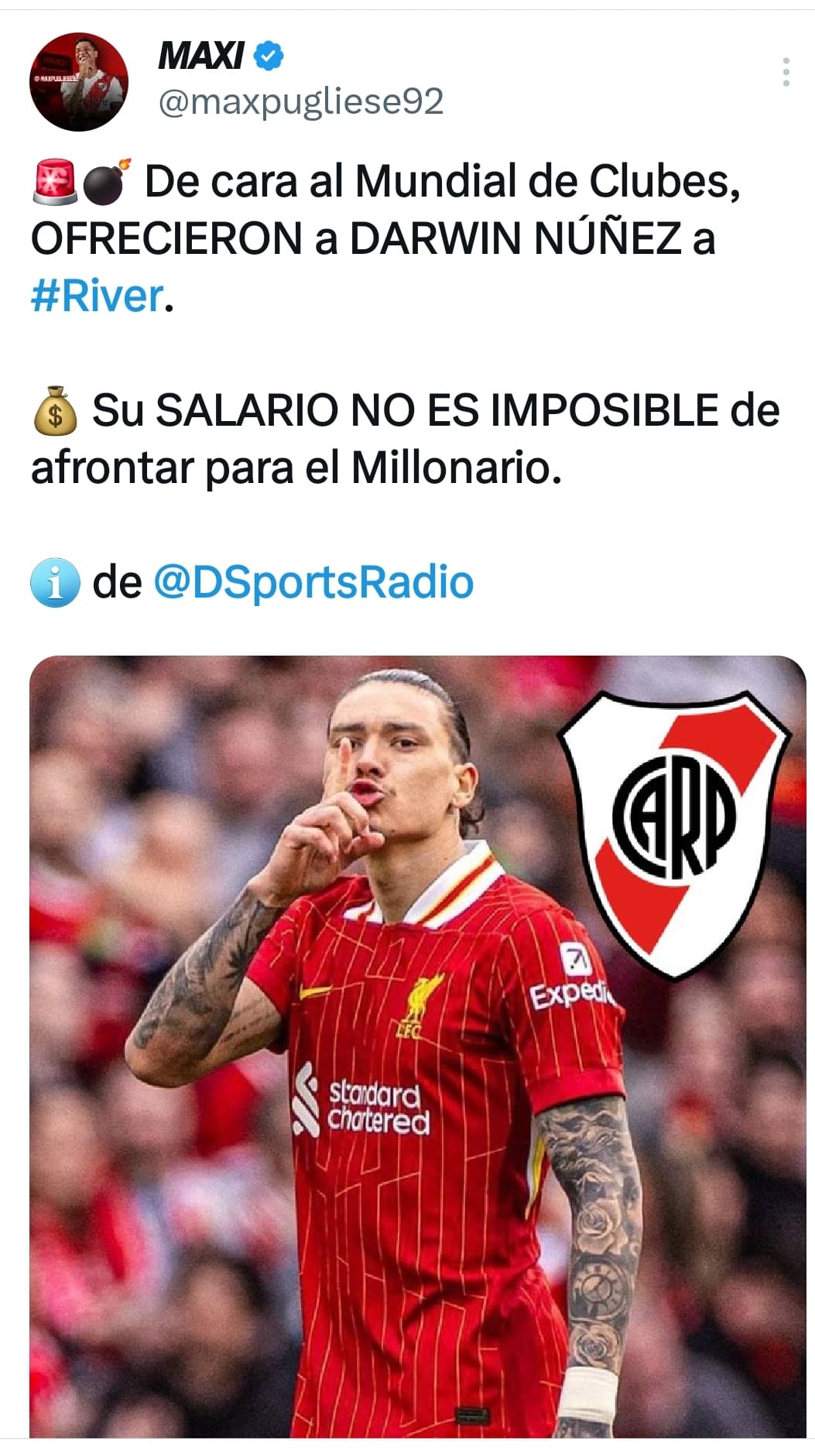The image size is (815, 1456).
Task: Click the 'OFRECIERON a DARWIN NÚÑEZ' tweet text
Action: pos(373,238)
